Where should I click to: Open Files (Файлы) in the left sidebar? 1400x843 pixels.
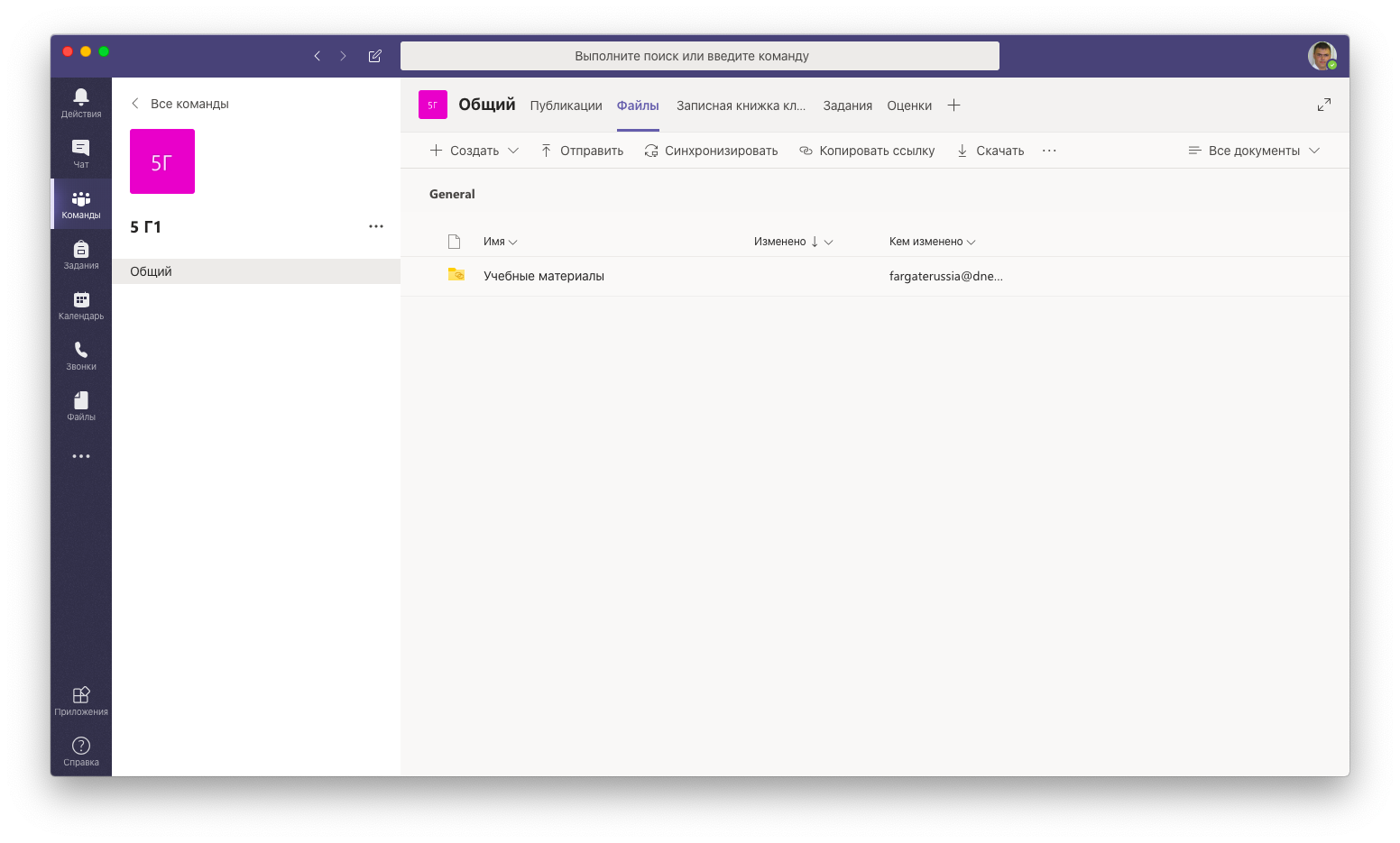81,406
